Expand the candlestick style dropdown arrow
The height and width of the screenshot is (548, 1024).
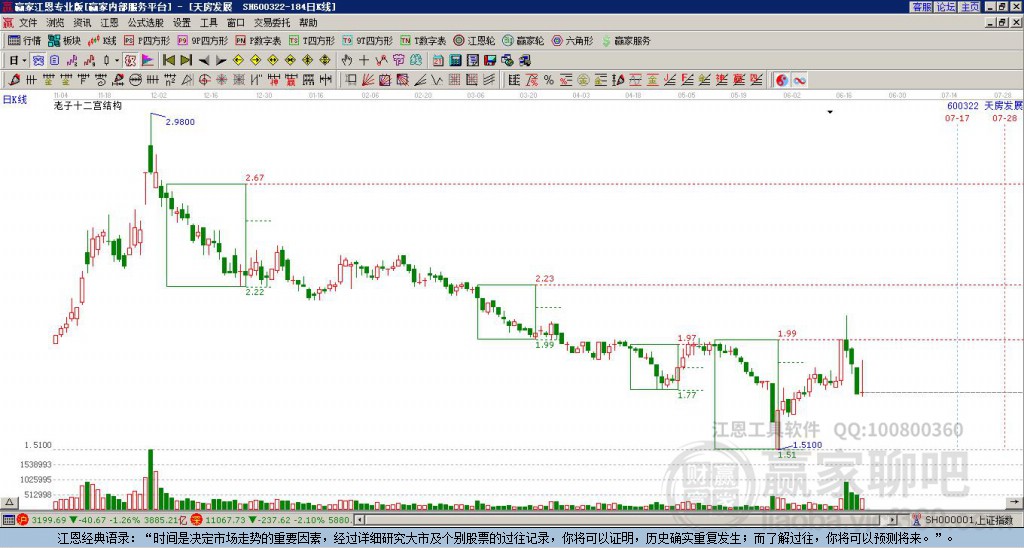point(117,61)
